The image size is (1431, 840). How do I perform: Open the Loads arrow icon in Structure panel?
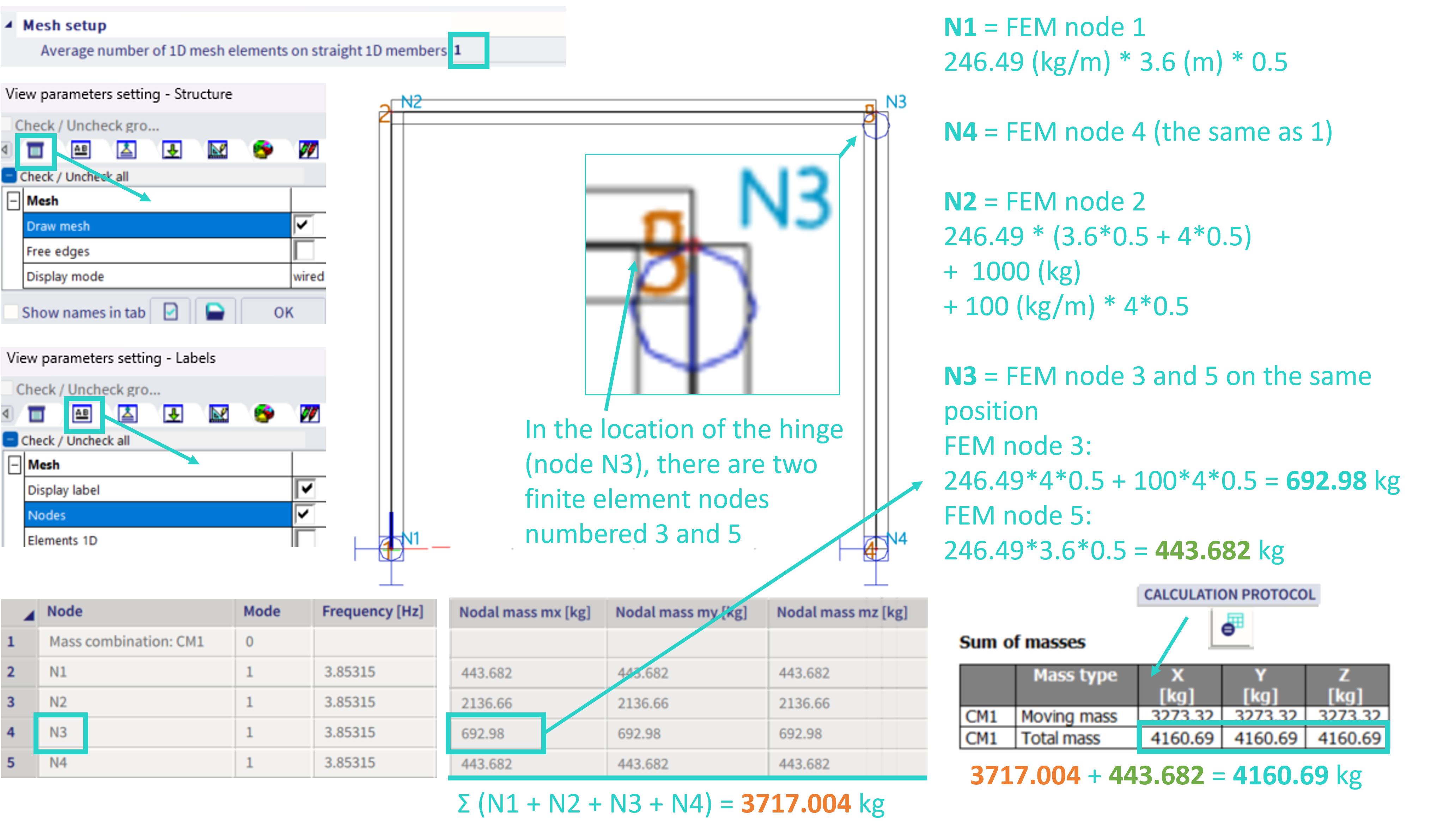click(172, 150)
